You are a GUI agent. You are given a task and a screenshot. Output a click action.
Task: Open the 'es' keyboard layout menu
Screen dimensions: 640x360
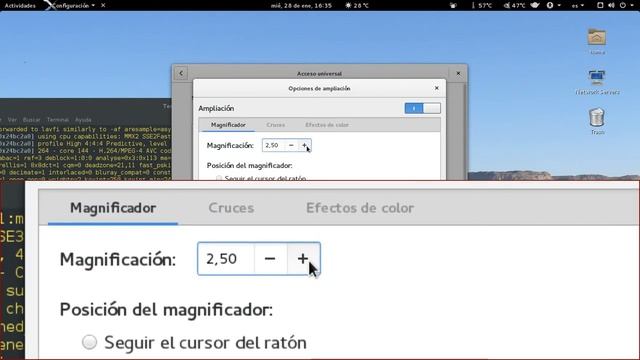tap(578, 5)
